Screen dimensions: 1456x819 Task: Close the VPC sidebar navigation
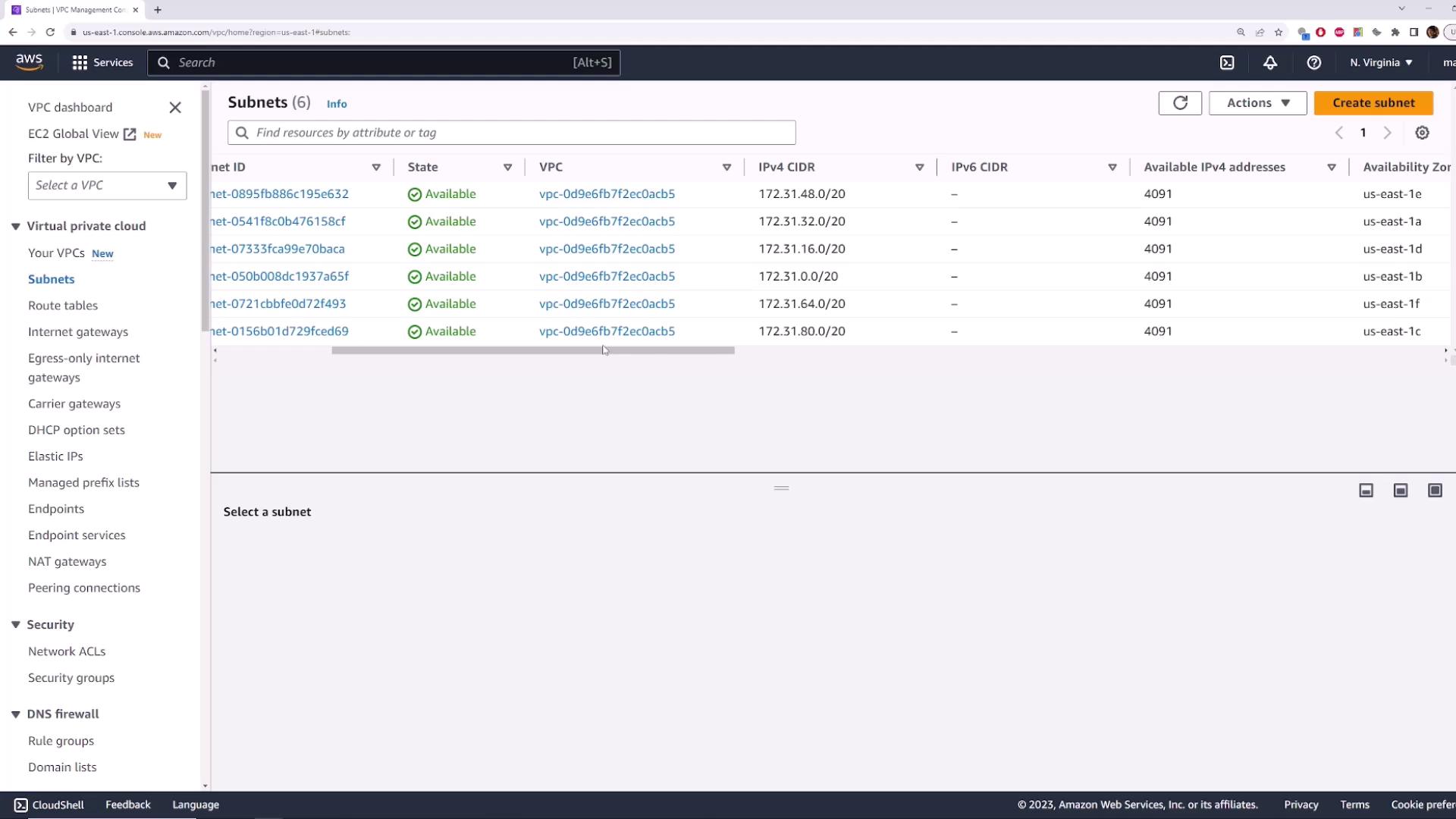[175, 108]
